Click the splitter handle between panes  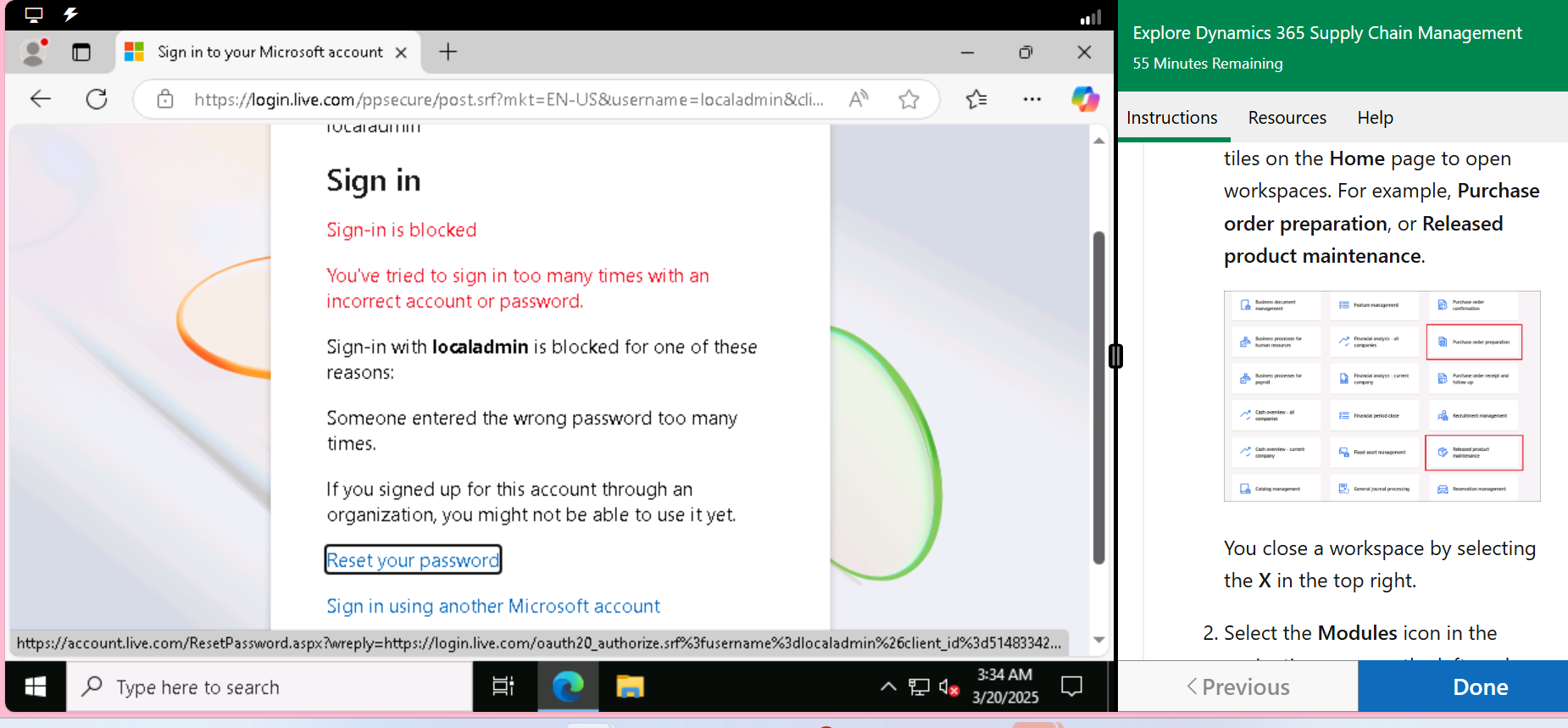click(1115, 356)
